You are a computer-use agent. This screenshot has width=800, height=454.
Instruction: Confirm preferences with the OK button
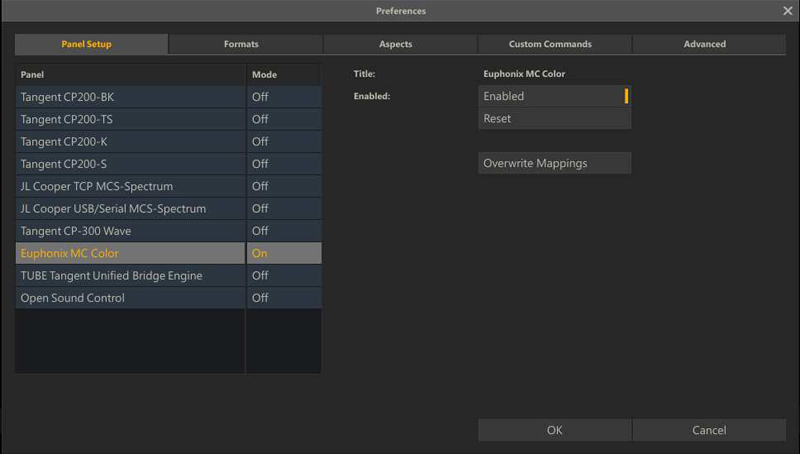coord(554,430)
